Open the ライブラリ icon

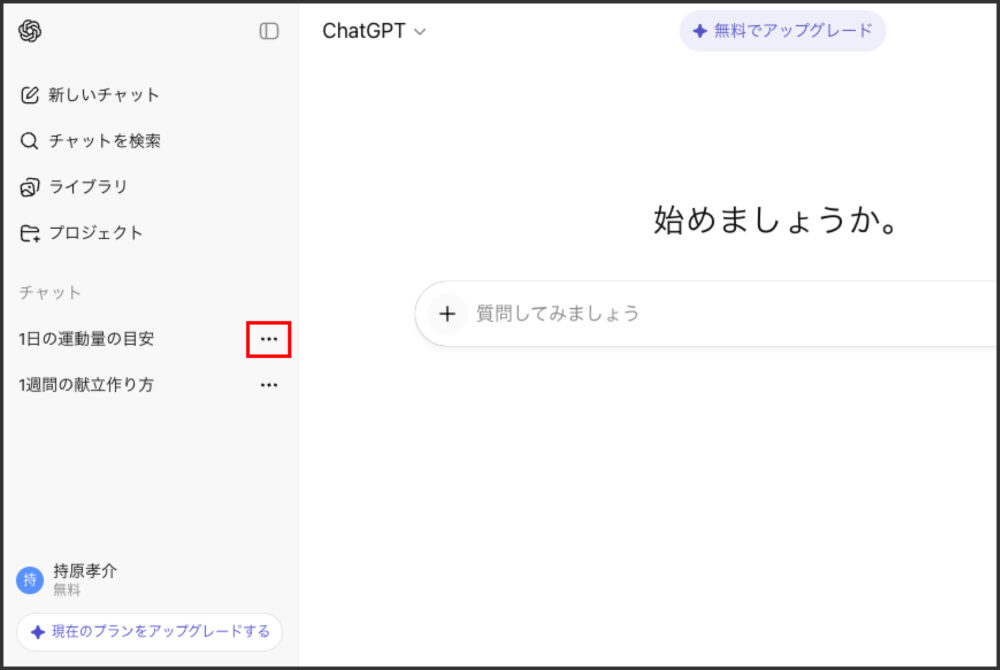point(29,187)
